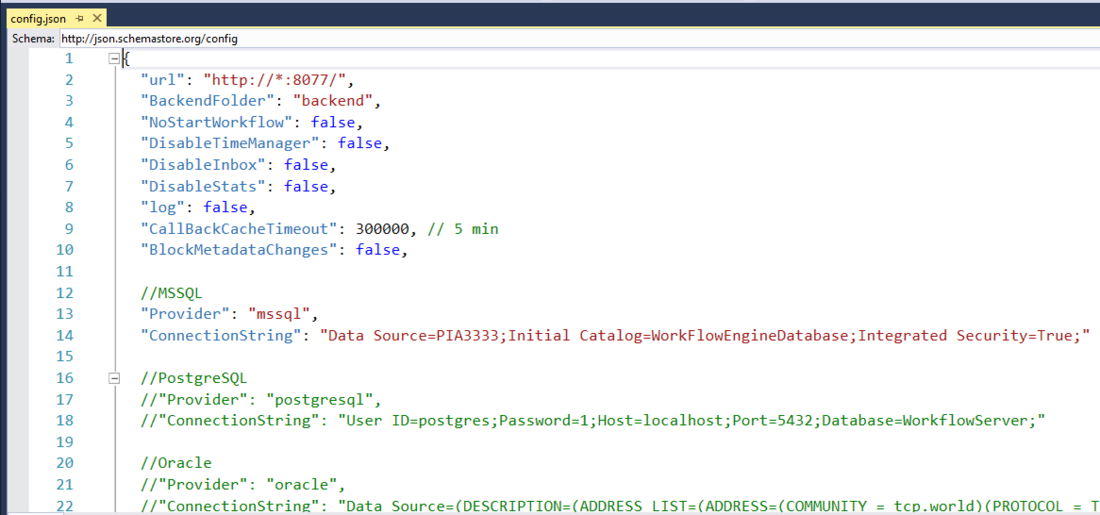The image size is (1100, 515).
Task: Click the "mssql" provider value
Action: click(283, 314)
